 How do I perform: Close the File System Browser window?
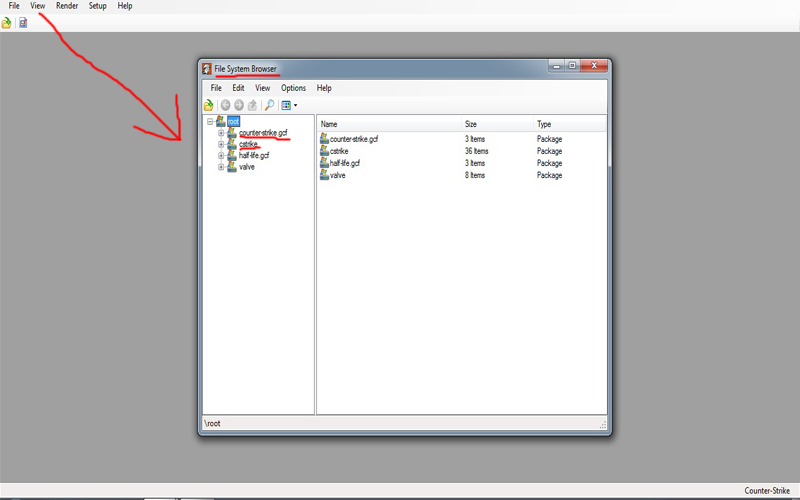594,66
